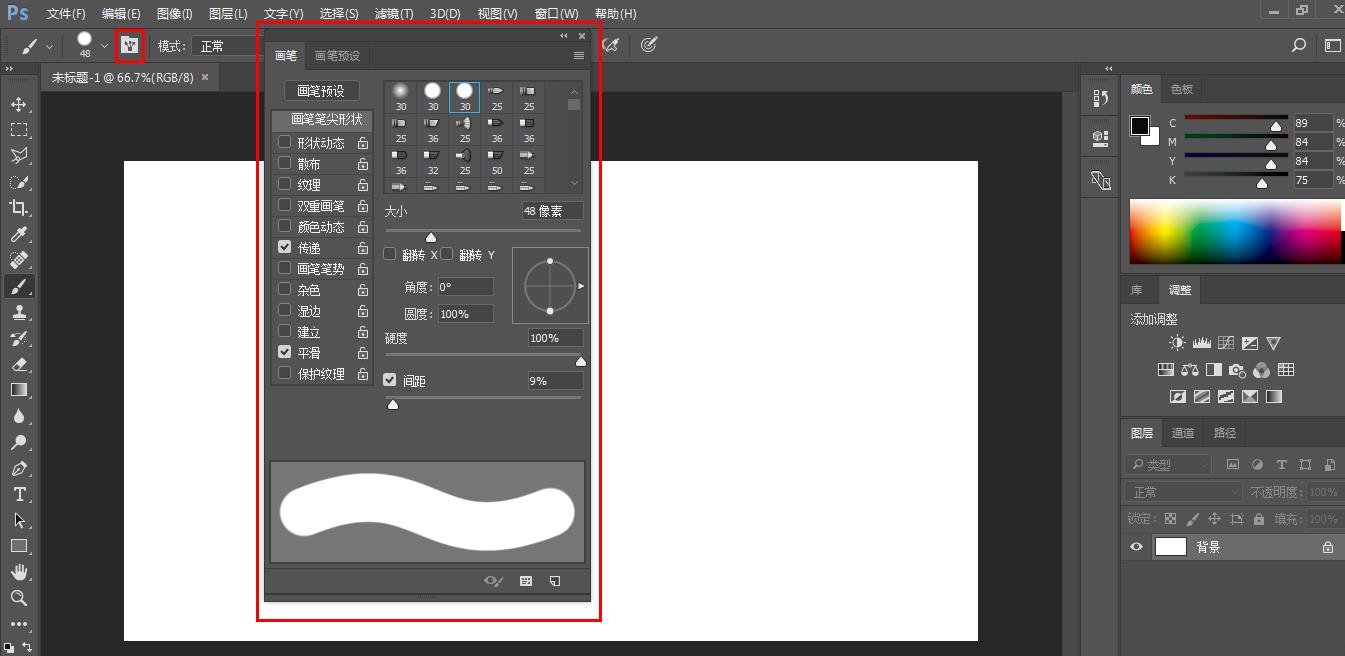Select the Move tool
1345x656 pixels.
coord(18,104)
